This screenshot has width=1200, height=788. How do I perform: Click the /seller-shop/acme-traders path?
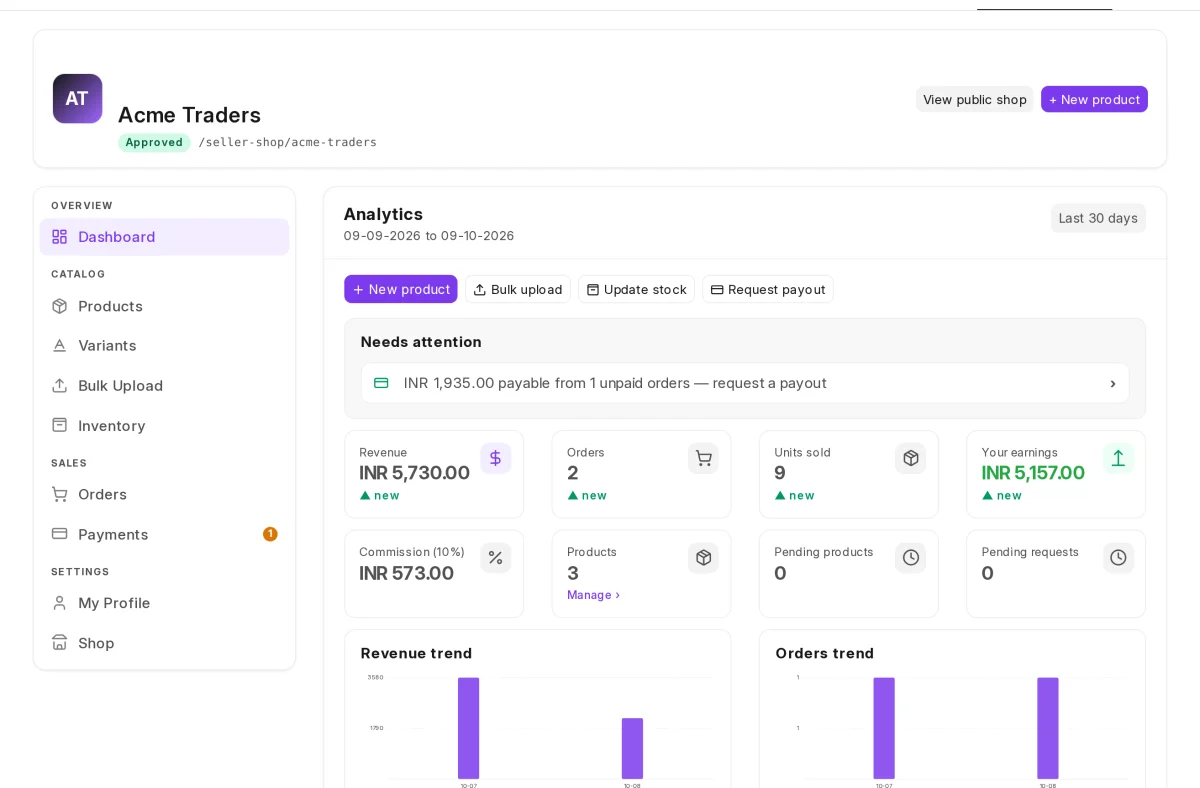tap(288, 142)
